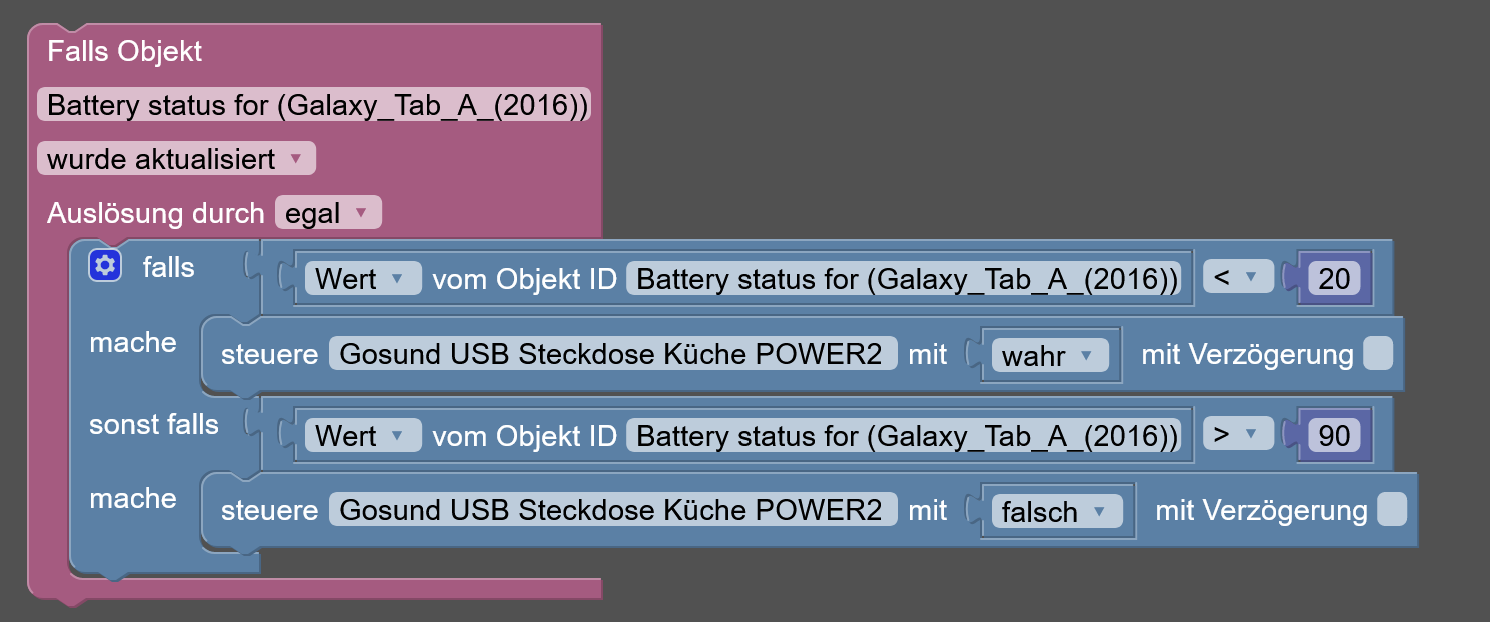Enable the delay checkbox after the falsch block
The width and height of the screenshot is (1490, 622).
tap(1392, 510)
